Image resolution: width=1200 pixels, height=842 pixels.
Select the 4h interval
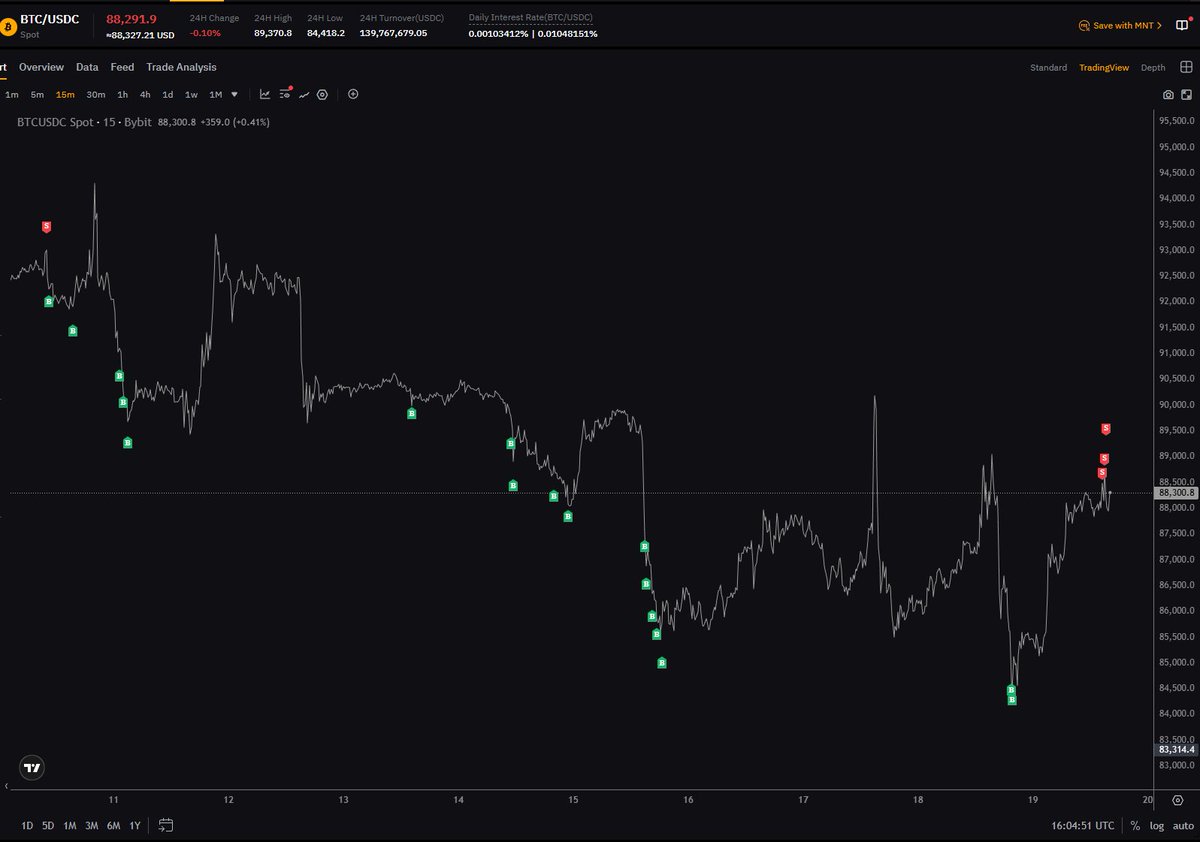145,95
